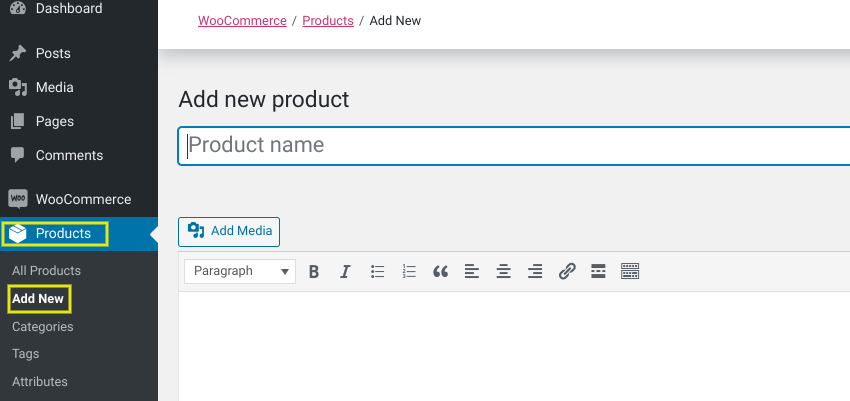Insert a blockquote

440,271
